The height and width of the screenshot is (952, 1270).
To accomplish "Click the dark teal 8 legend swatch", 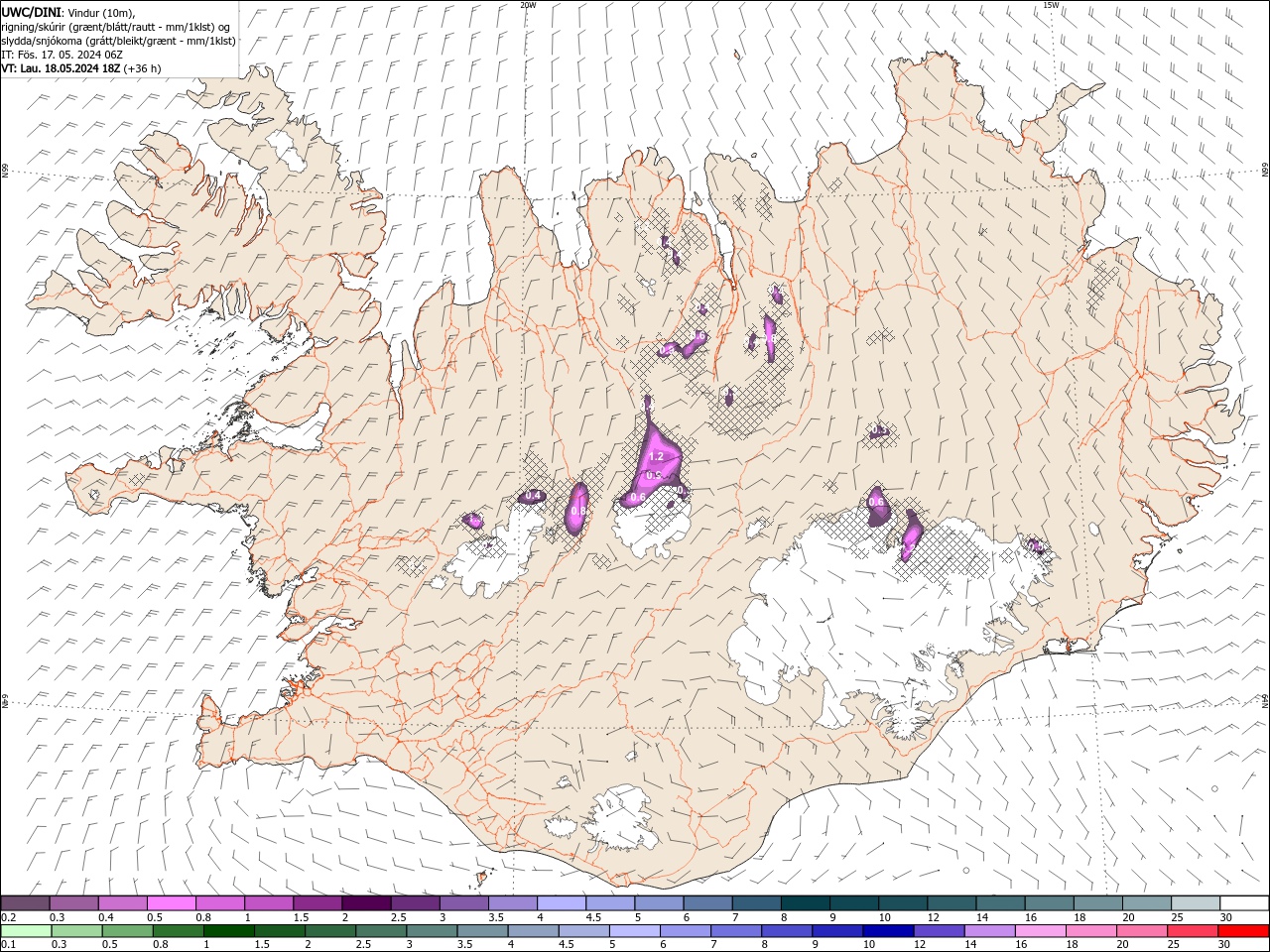I will (x=805, y=903).
